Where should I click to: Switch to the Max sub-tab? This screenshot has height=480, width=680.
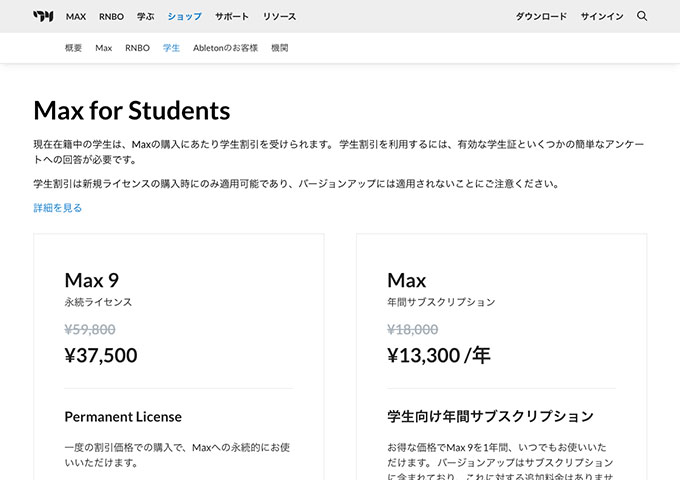pyautogui.click(x=104, y=48)
